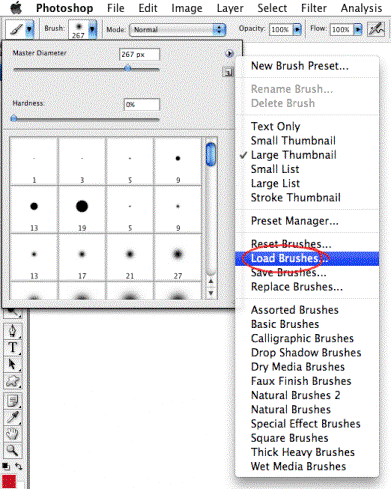
Task: Select the Path Selection arrow tool
Action: click(12, 364)
